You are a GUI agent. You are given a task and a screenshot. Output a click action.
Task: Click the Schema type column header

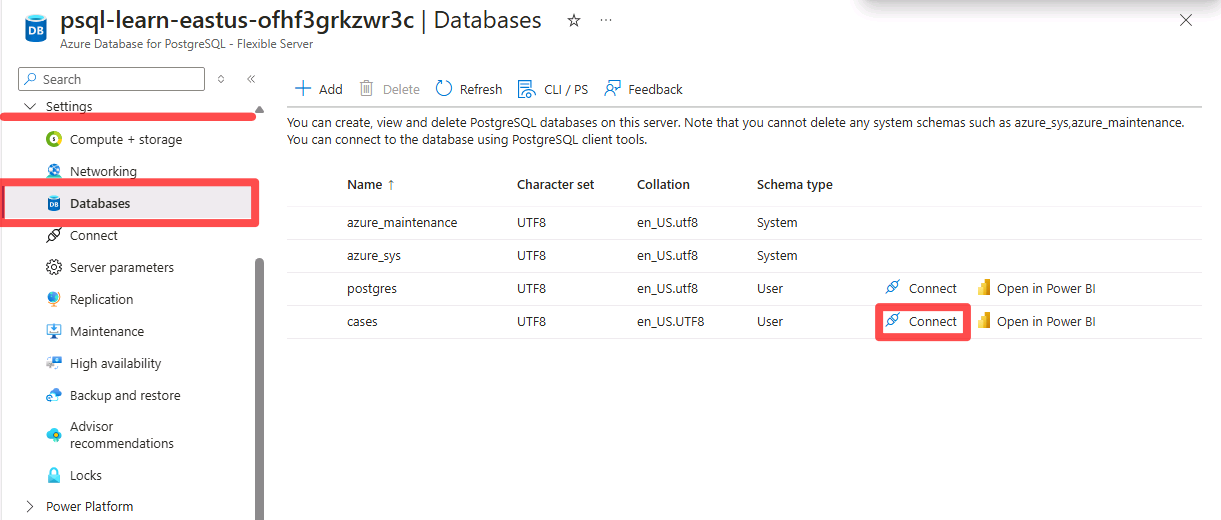point(795,184)
